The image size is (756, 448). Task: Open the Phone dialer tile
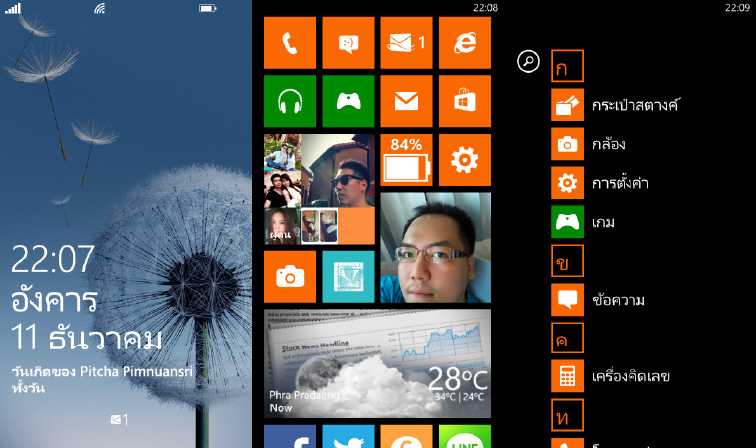tap(290, 43)
